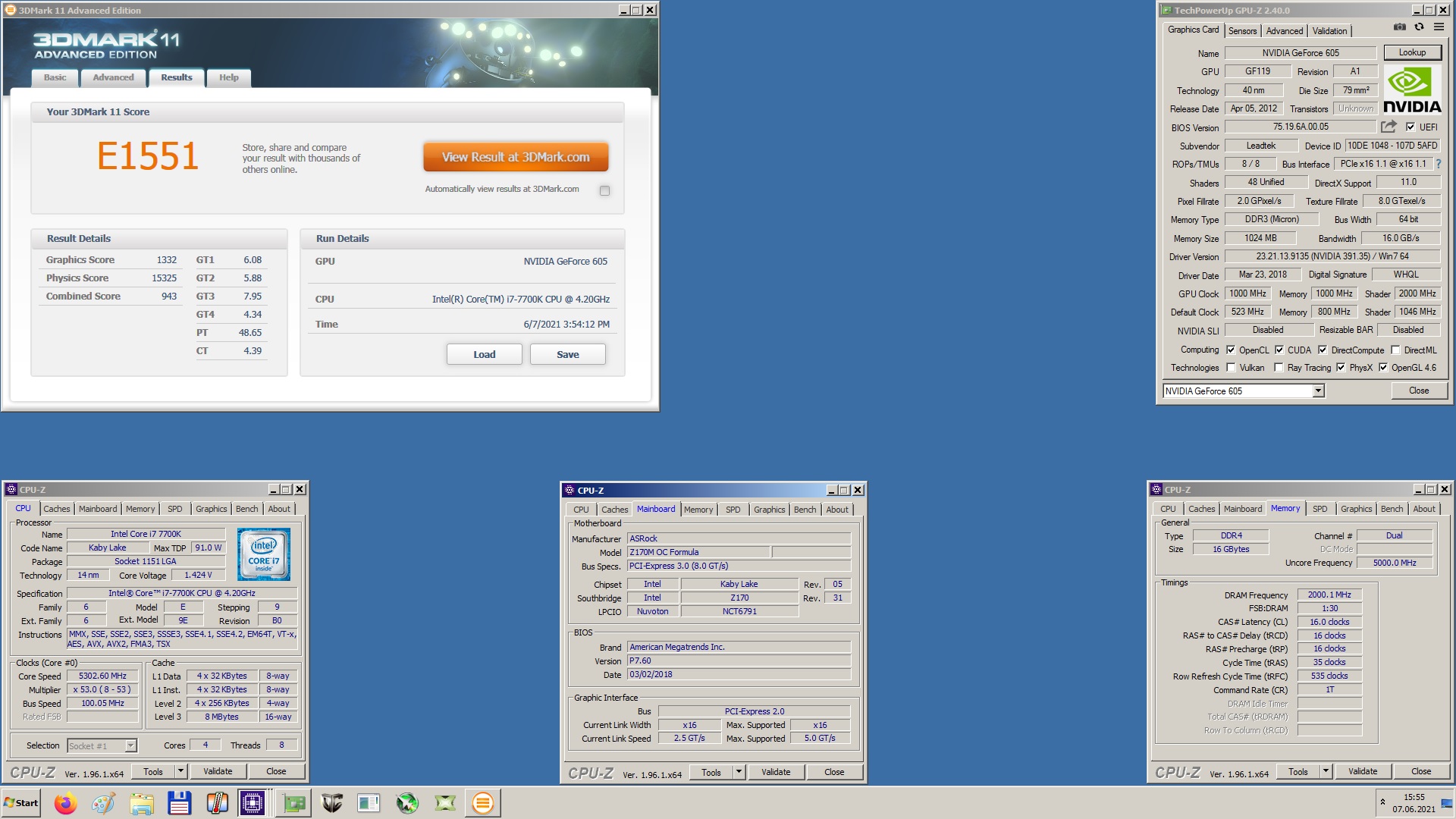Open the Tools dropdown arrow in CPU window

click(x=180, y=771)
